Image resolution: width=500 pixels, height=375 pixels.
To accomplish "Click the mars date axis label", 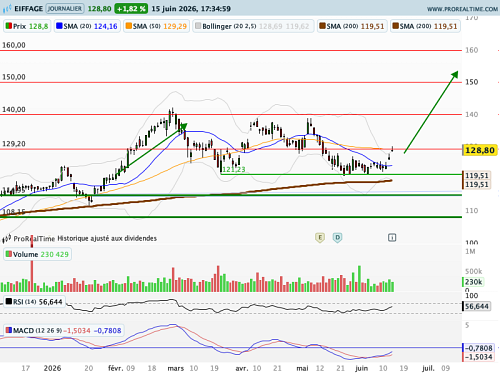I will 176,368.
